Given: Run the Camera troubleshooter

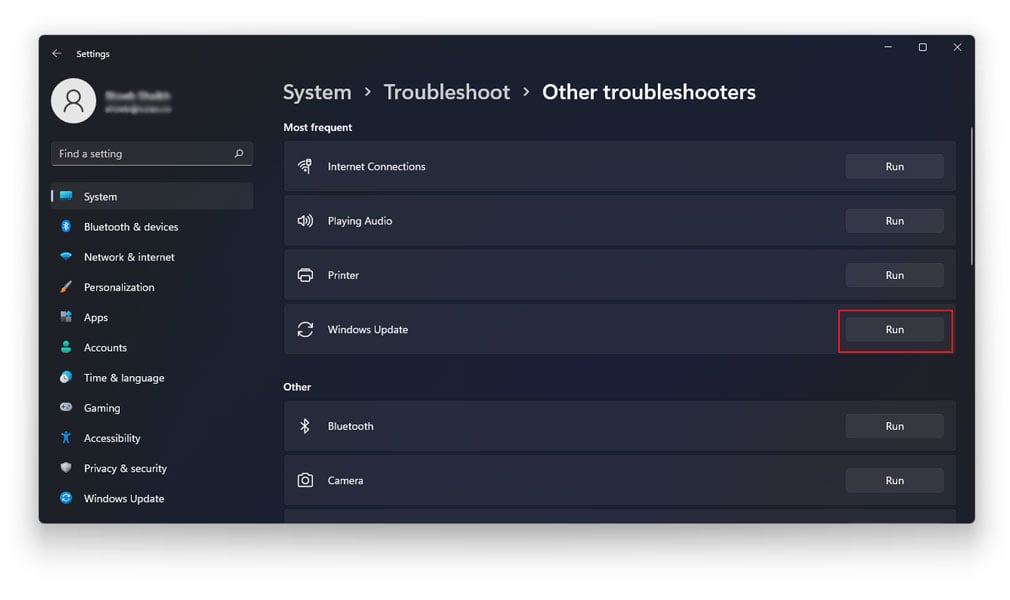Looking at the screenshot, I should coord(894,480).
